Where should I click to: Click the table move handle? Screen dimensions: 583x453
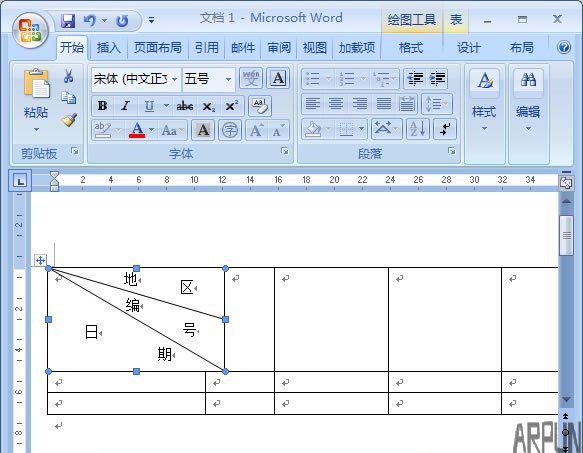[40, 260]
